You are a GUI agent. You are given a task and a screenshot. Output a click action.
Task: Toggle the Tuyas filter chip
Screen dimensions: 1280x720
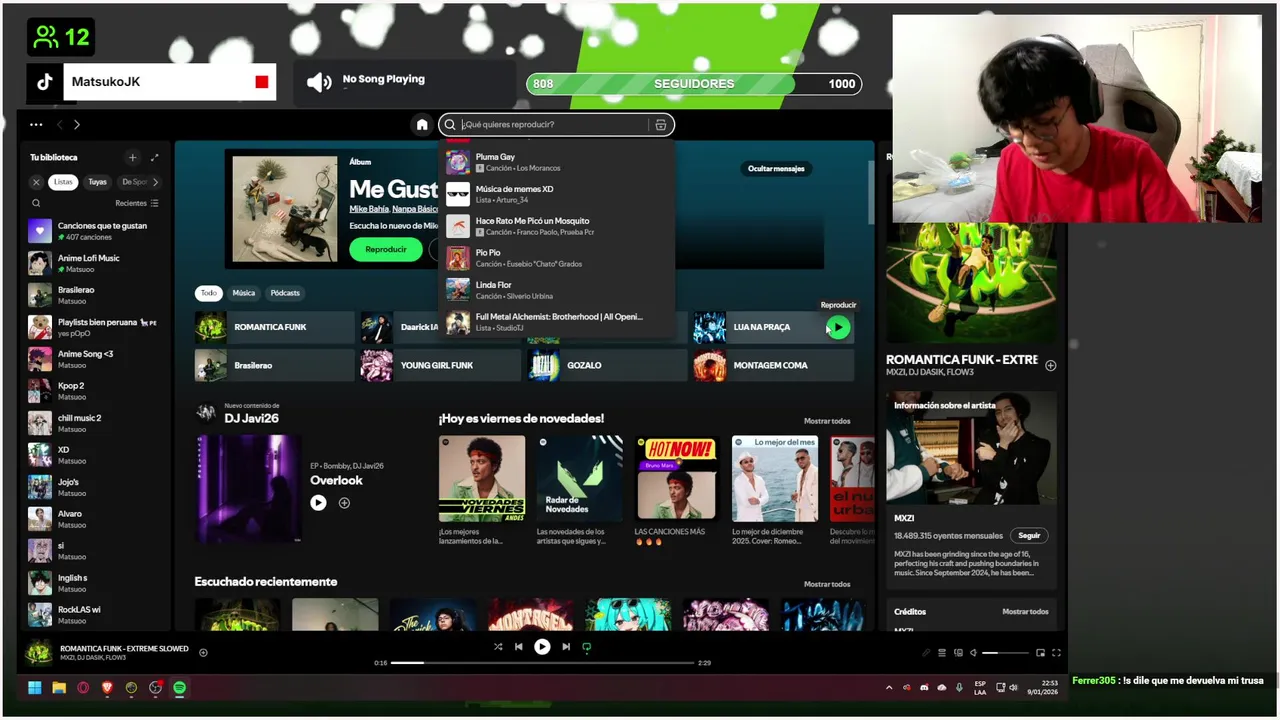[97, 182]
